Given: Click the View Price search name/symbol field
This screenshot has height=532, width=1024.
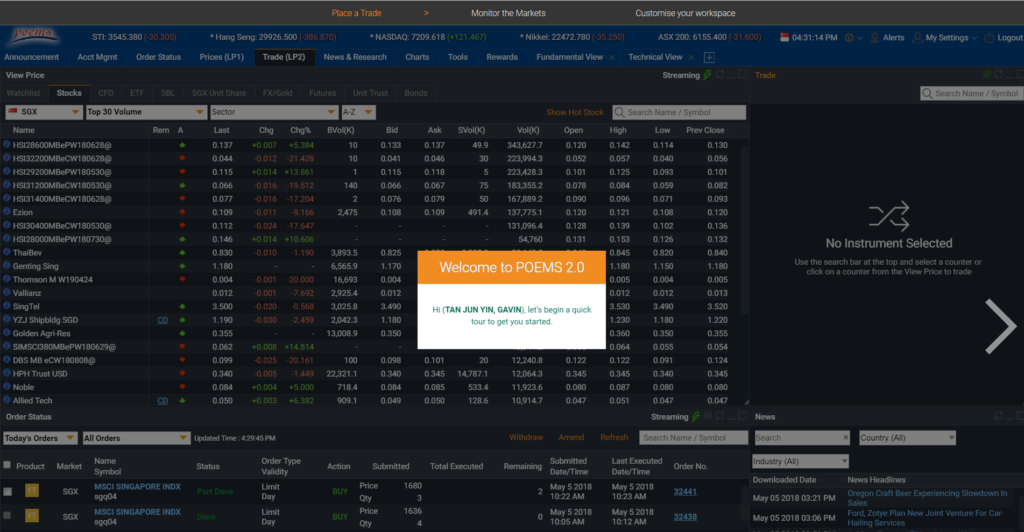Looking at the screenshot, I should click(679, 112).
